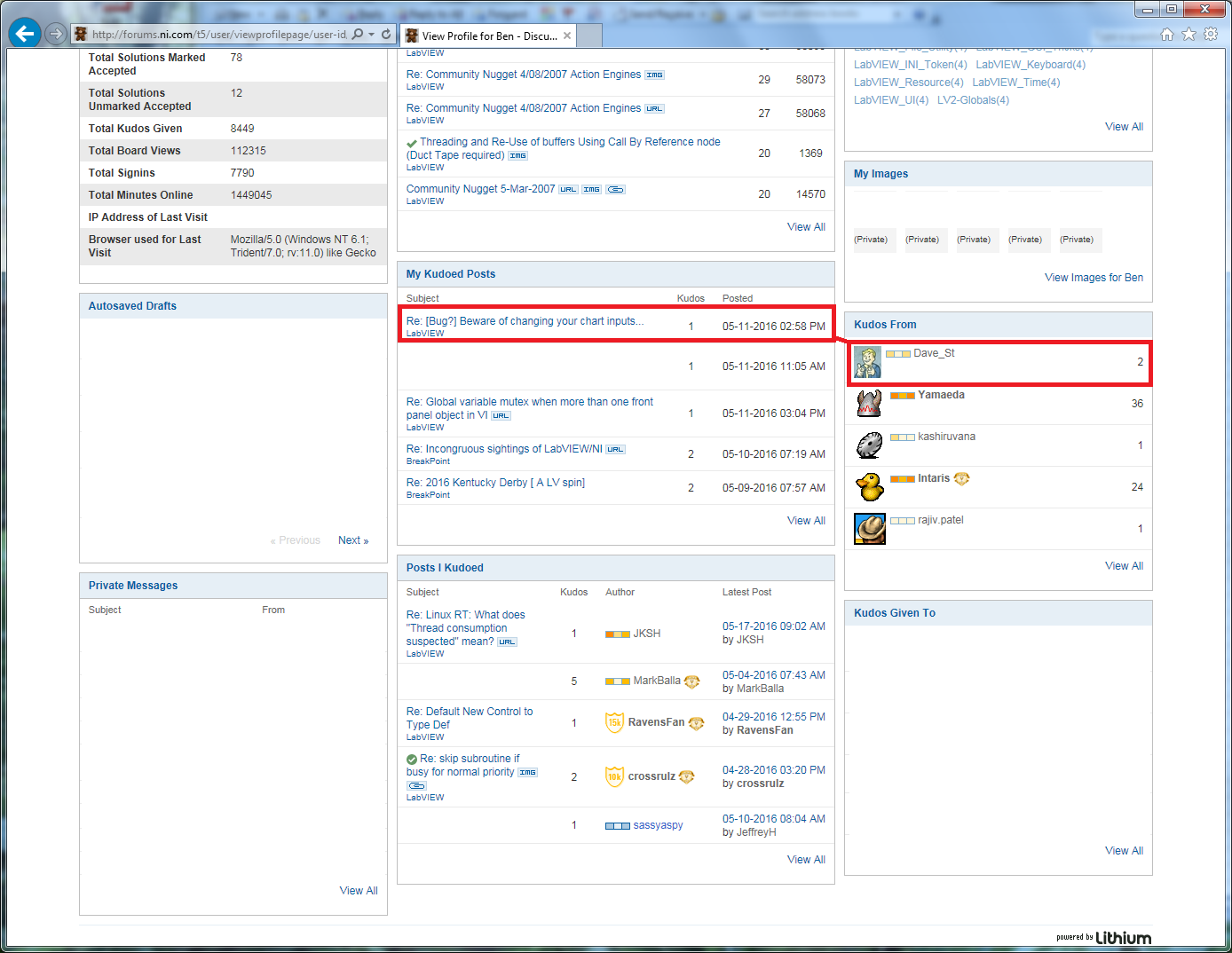
Task: Click Next in Autosaved Drafts pagination
Action: tap(352, 540)
